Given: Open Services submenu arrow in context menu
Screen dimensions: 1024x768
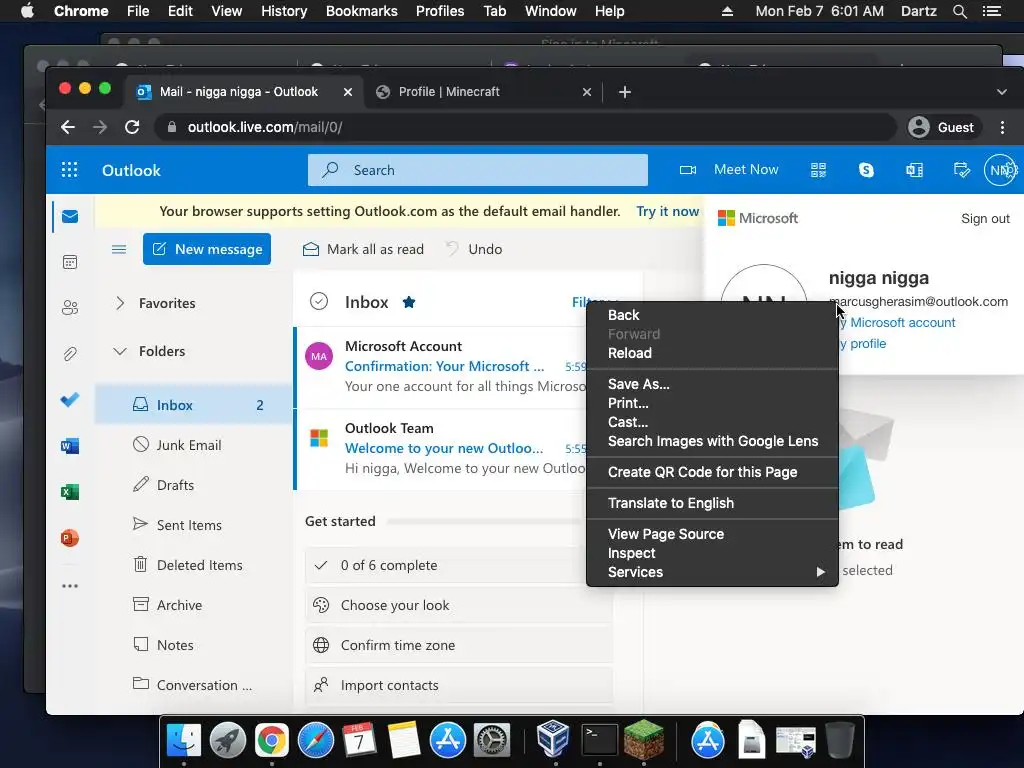Looking at the screenshot, I should tap(820, 572).
